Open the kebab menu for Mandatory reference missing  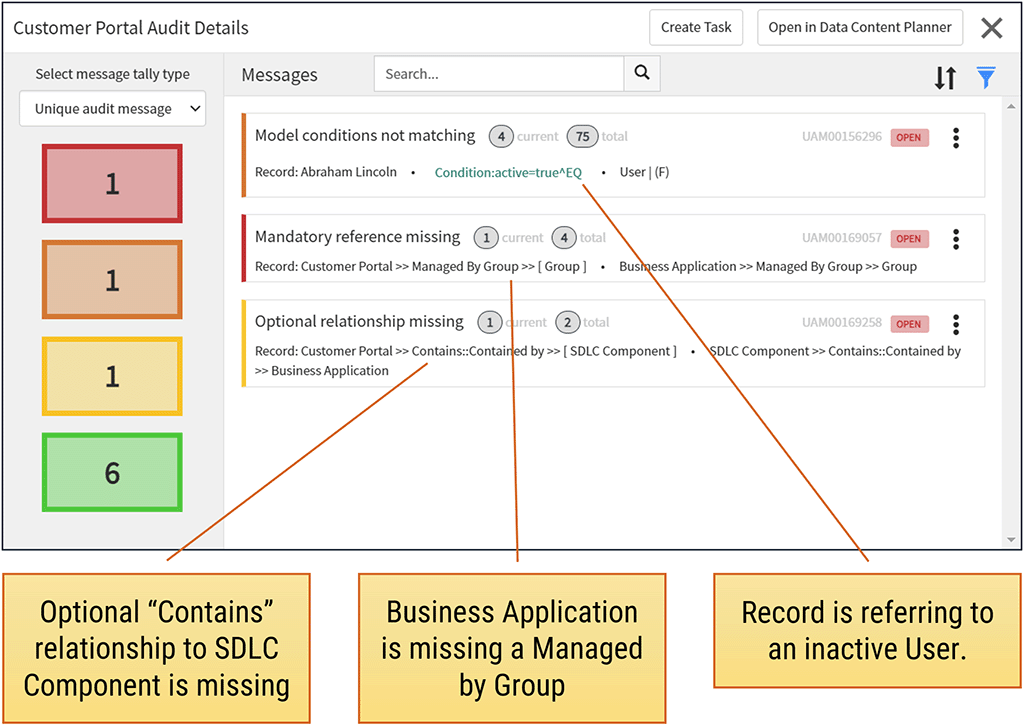[956, 239]
